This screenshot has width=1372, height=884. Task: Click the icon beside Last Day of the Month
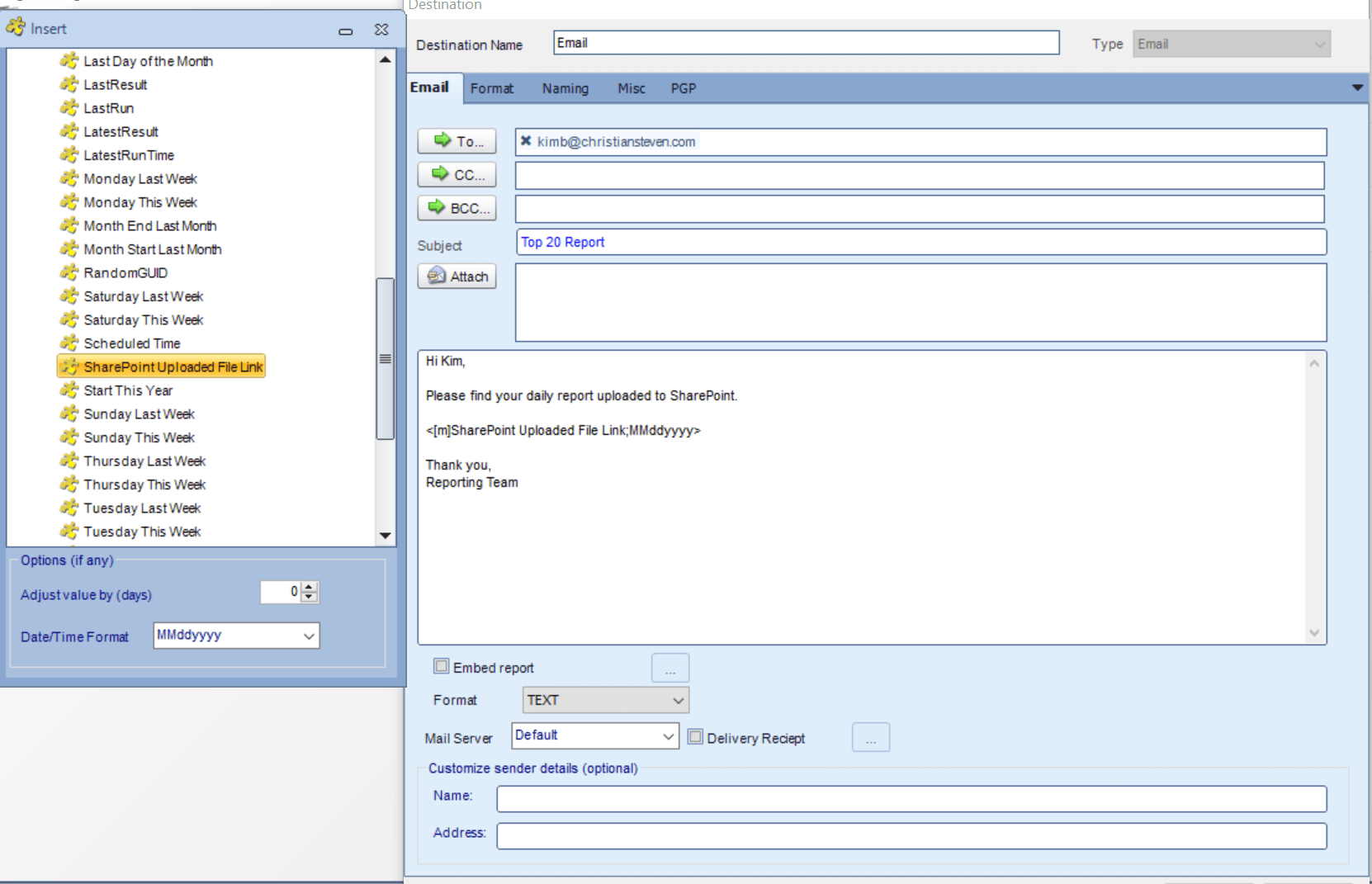[69, 60]
